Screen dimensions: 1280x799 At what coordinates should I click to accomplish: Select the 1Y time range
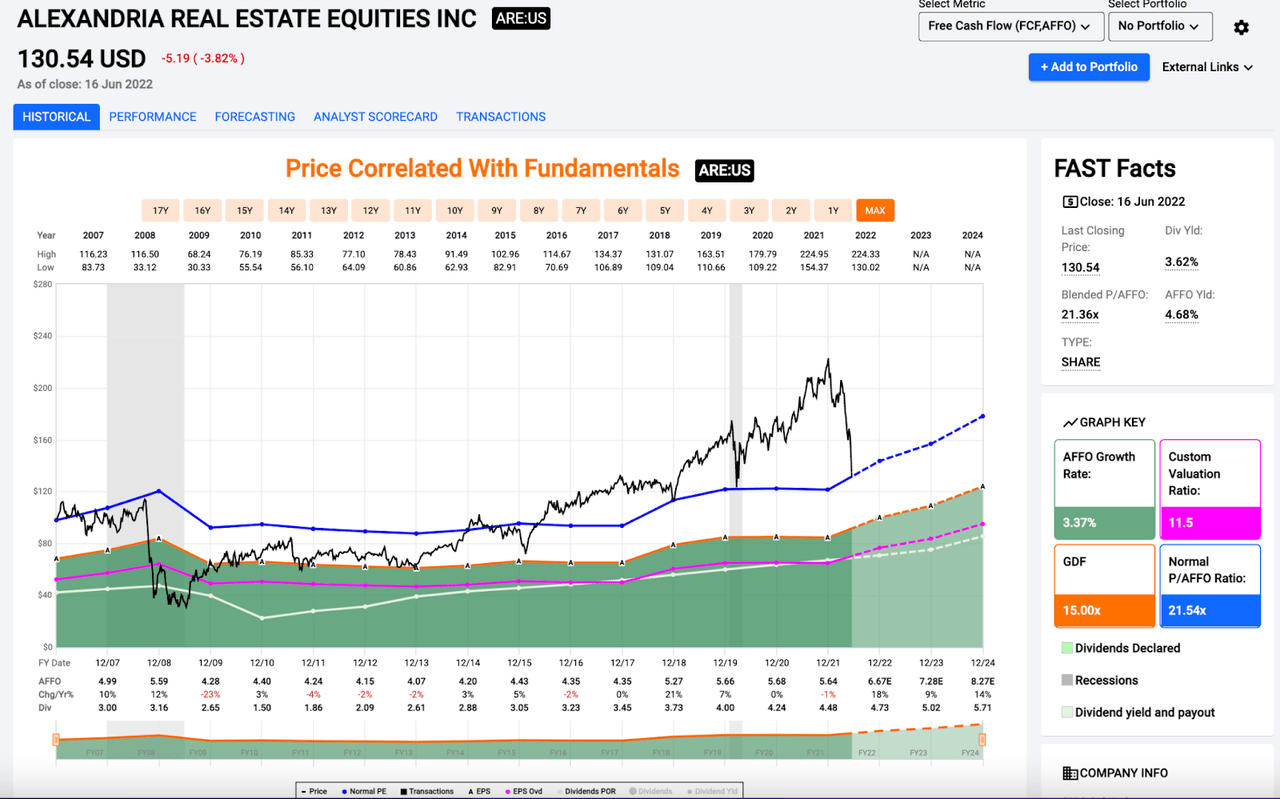click(x=832, y=211)
